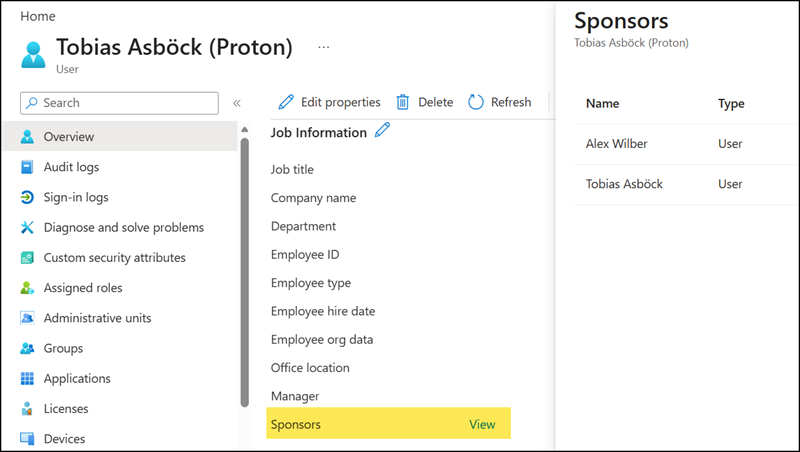Click the Groups icon
Image resolution: width=800 pixels, height=452 pixels.
click(27, 348)
